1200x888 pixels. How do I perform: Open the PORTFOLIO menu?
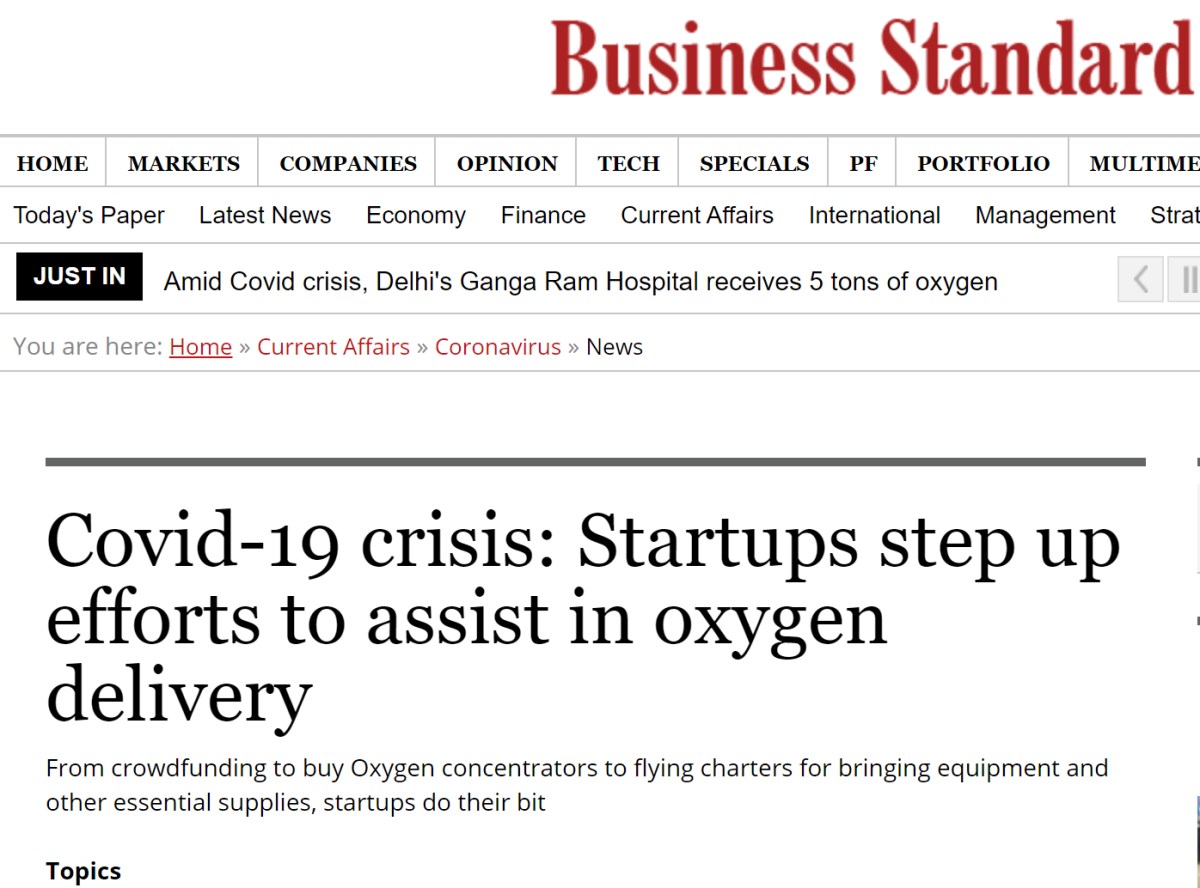983,164
